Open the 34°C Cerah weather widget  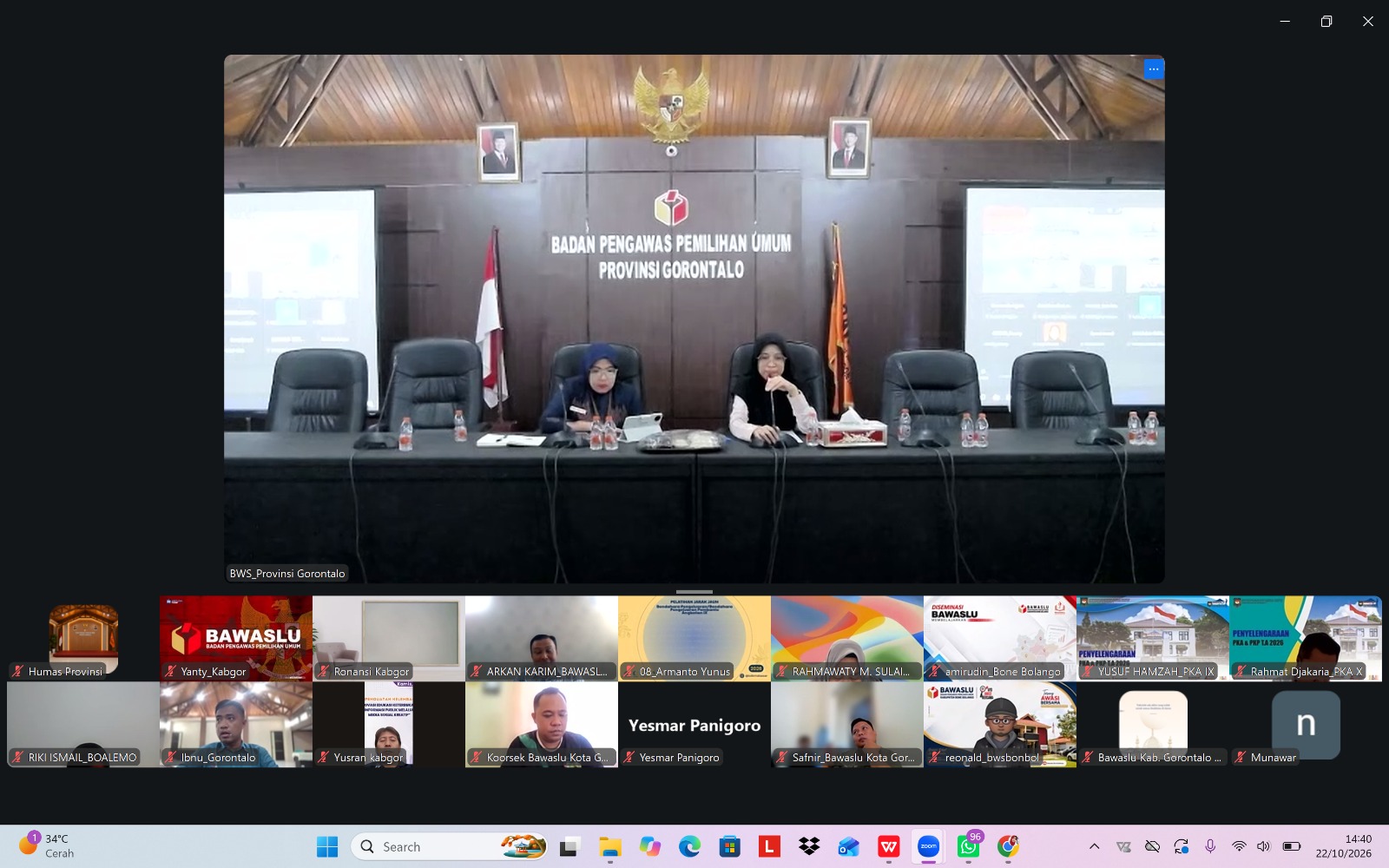pyautogui.click(x=48, y=845)
